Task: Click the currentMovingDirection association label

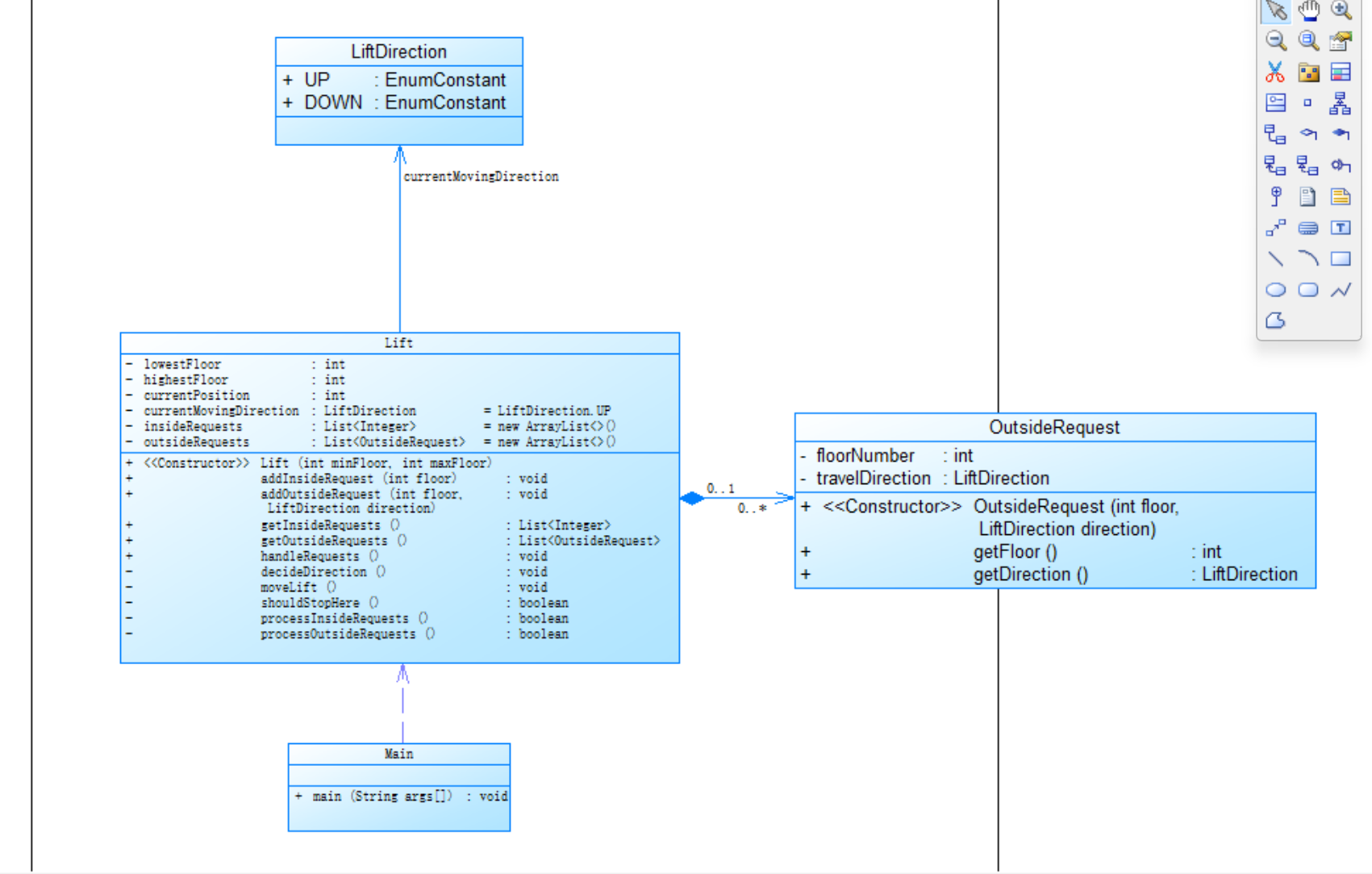Action: [x=481, y=177]
